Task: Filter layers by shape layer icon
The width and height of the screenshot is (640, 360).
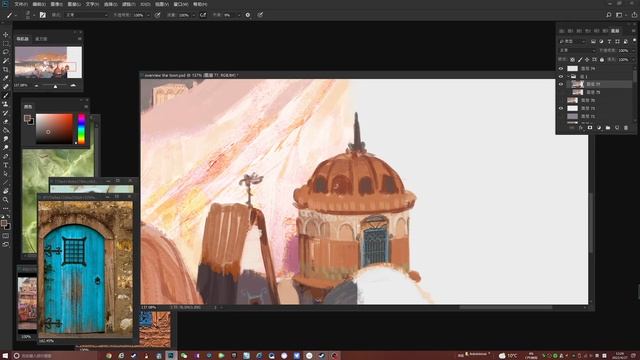Action: click(x=617, y=41)
